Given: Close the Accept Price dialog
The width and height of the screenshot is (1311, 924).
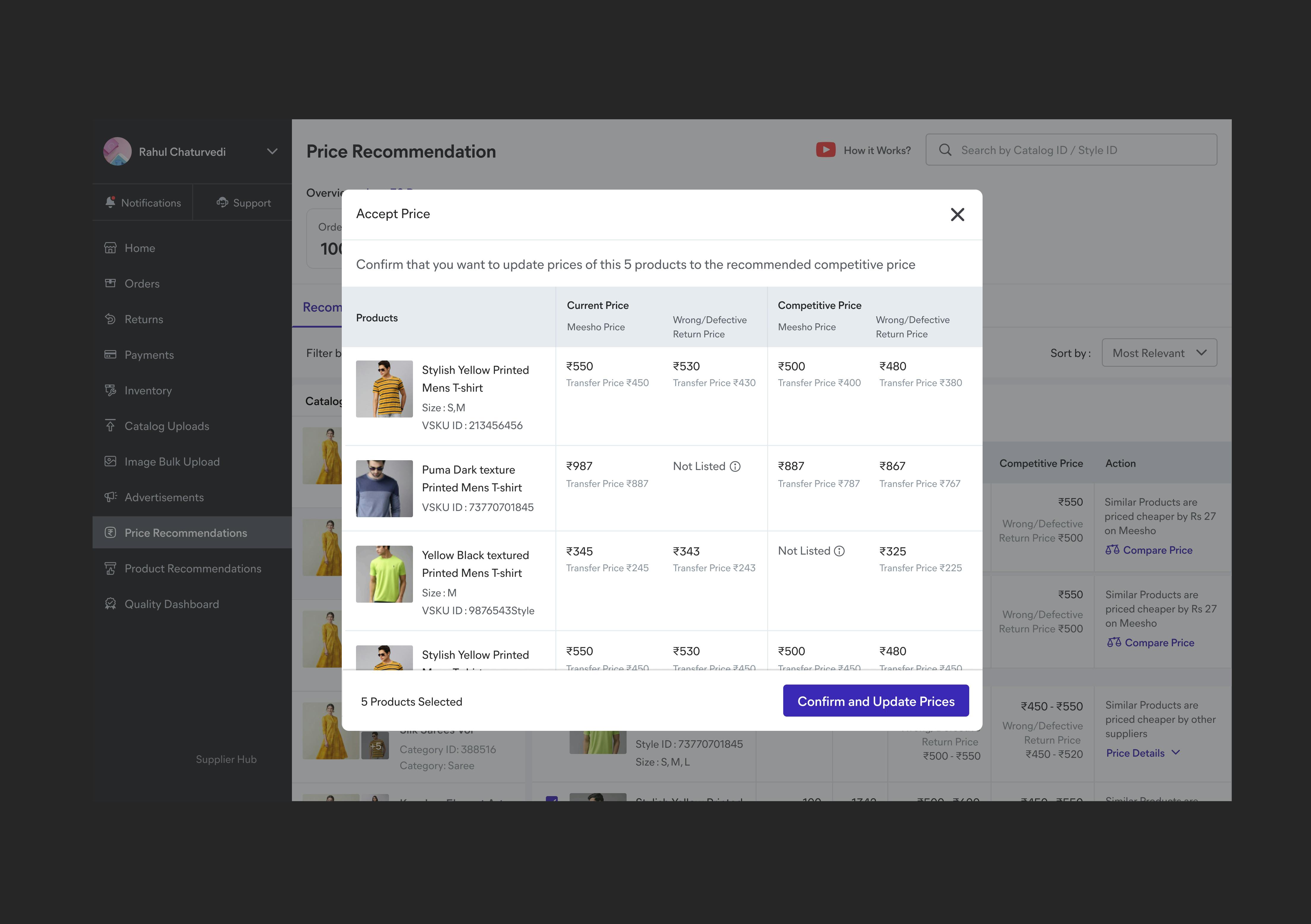Looking at the screenshot, I should pyautogui.click(x=957, y=214).
